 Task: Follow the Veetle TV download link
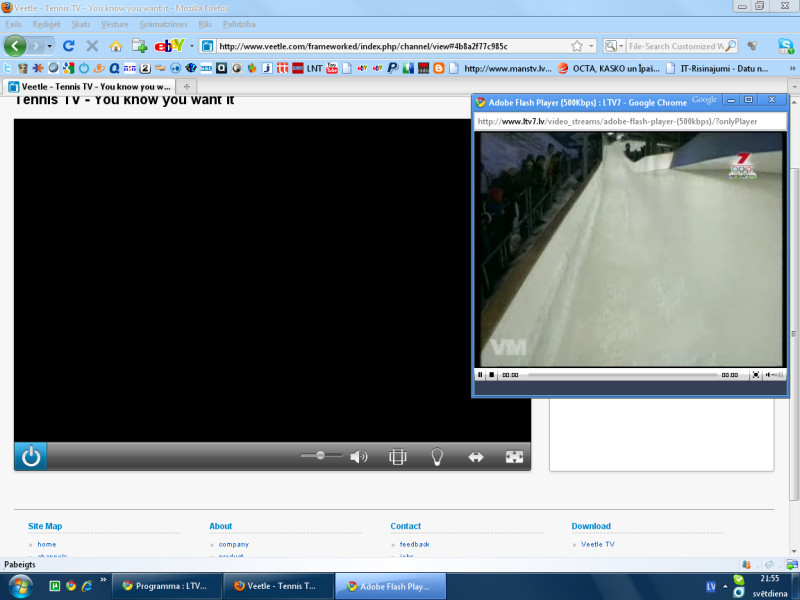coord(597,544)
